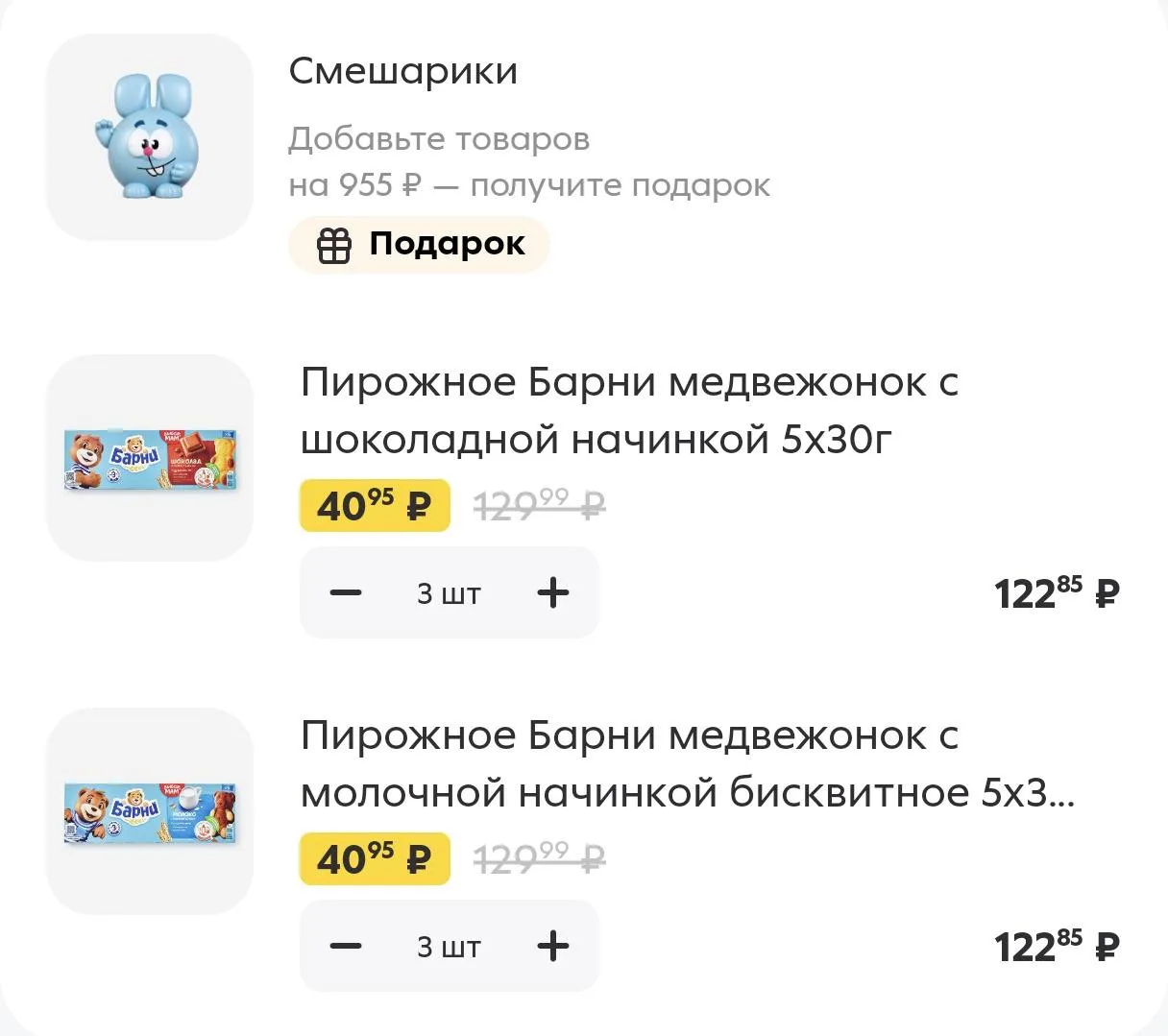This screenshot has height=1036, width=1168.
Task: Open chocolate Барни product thumbnail
Action: coord(150,458)
